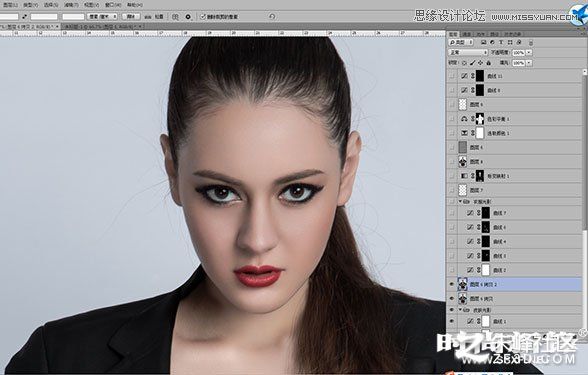Filter layers by text type icon
The width and height of the screenshot is (588, 375).
(501, 42)
